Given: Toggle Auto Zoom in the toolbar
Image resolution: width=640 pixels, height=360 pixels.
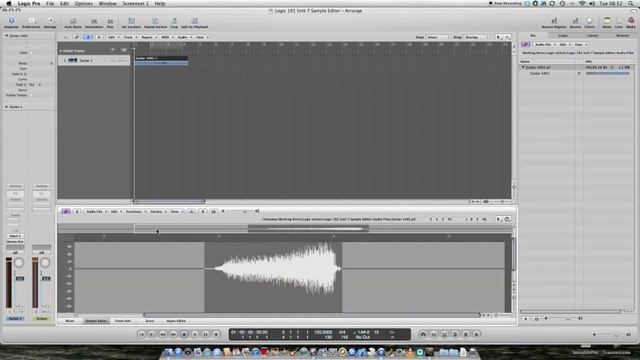Looking at the screenshot, I should click(73, 23).
